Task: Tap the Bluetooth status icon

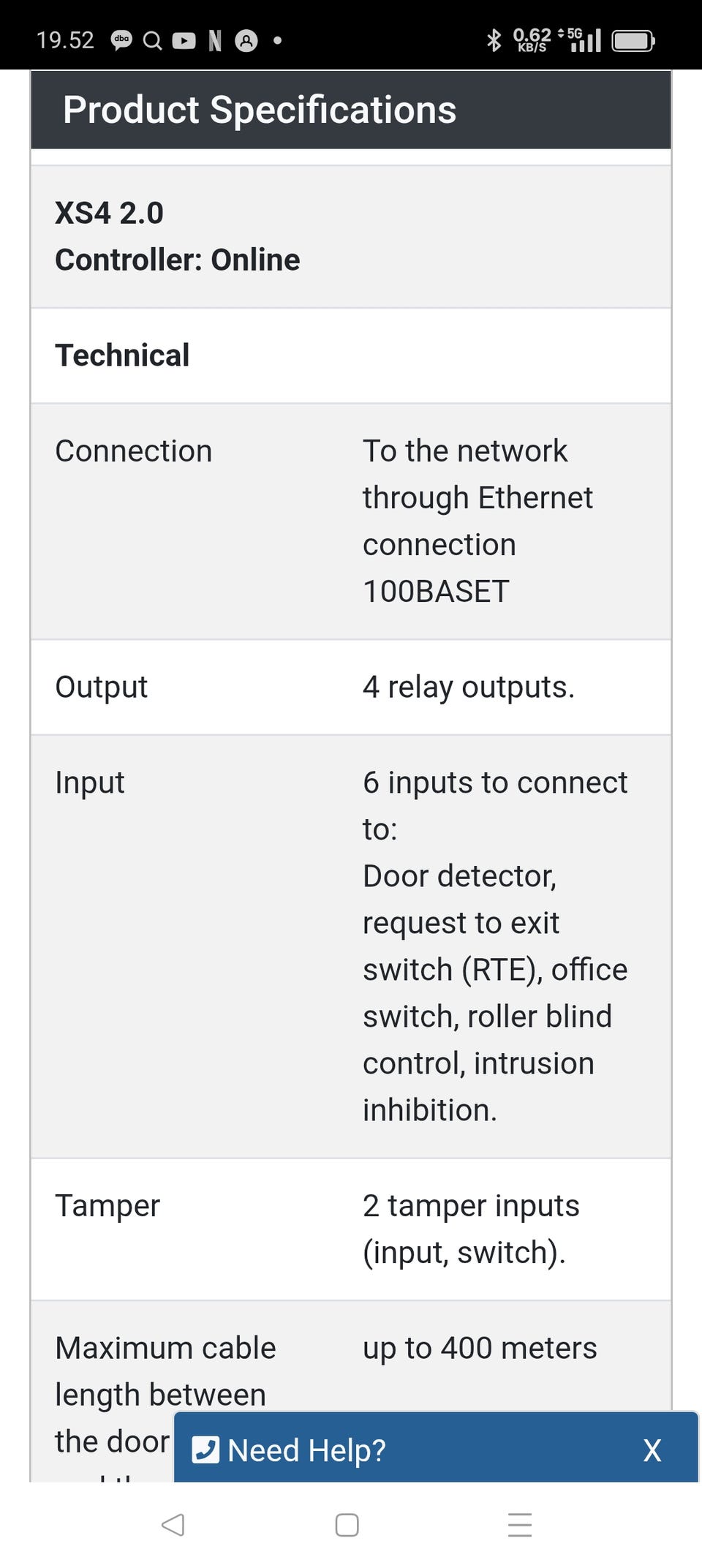Action: click(494, 40)
